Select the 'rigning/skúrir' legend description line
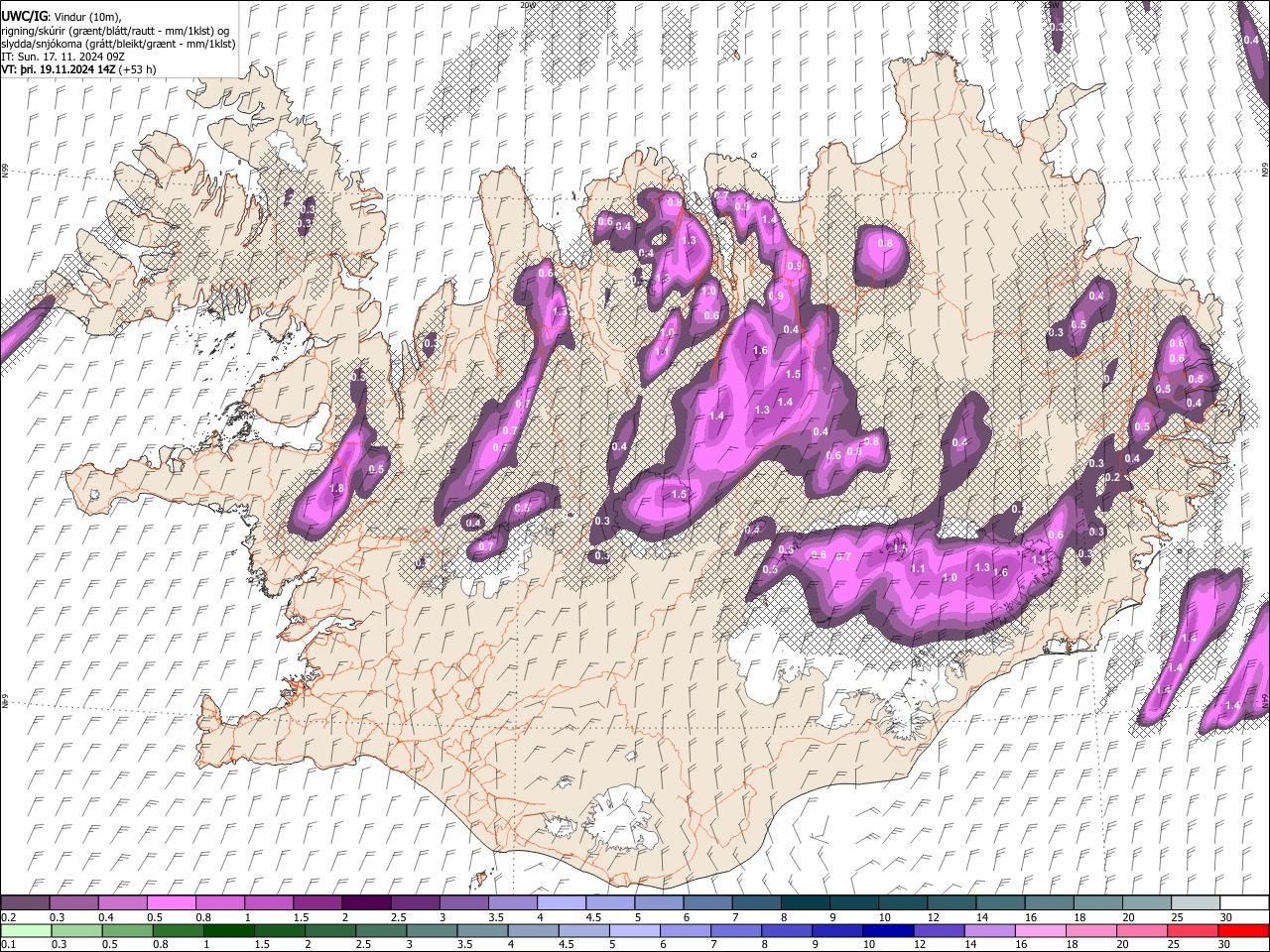Viewport: 1270px width, 952px height. pyautogui.click(x=117, y=30)
